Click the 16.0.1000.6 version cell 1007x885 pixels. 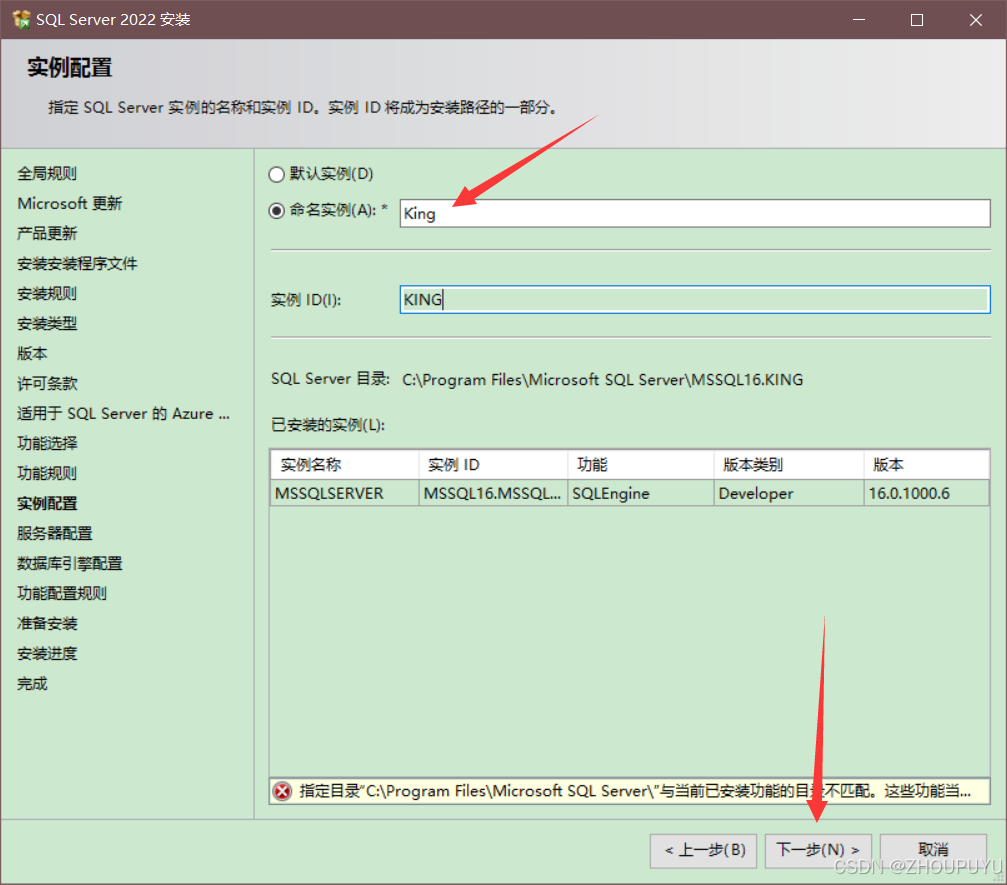click(x=927, y=493)
